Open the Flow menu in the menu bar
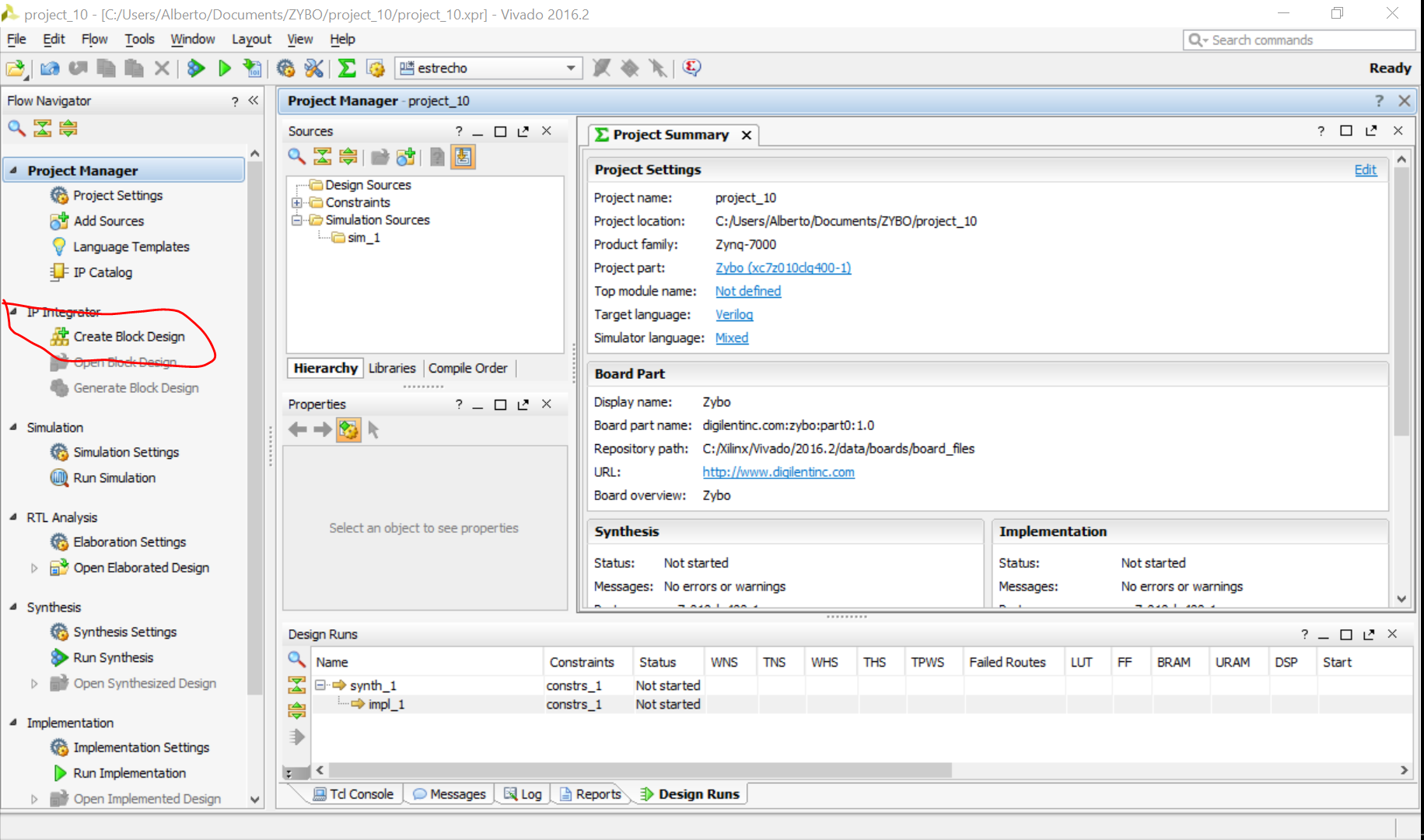 (94, 39)
